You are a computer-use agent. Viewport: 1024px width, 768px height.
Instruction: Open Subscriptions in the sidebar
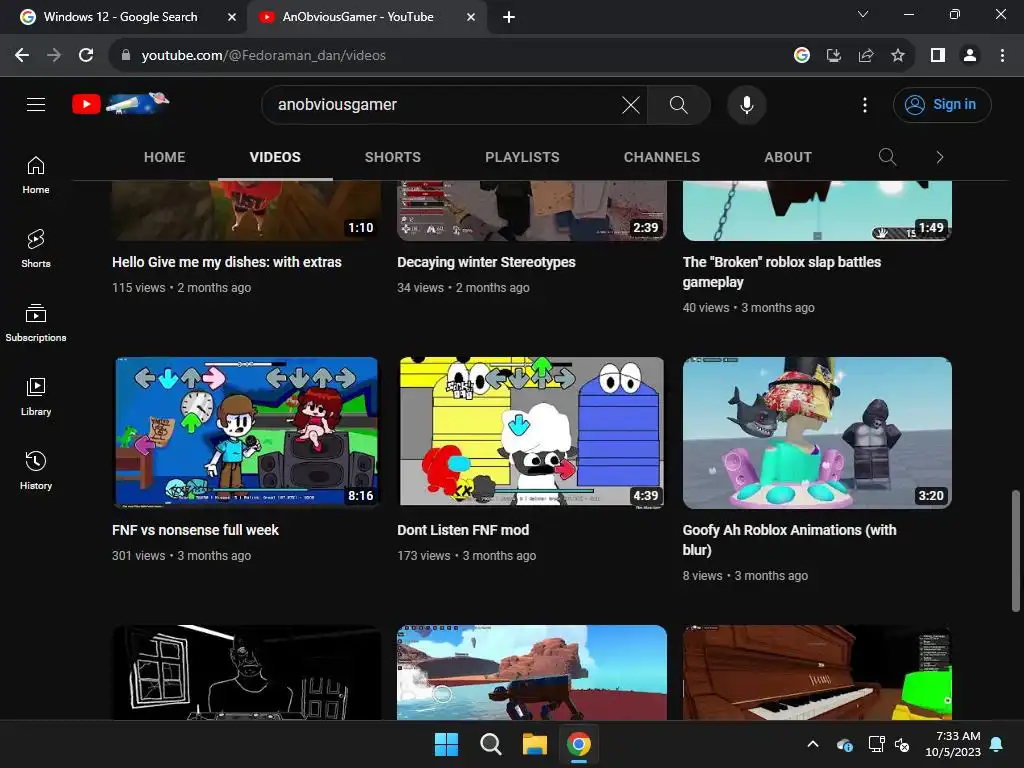pyautogui.click(x=36, y=323)
